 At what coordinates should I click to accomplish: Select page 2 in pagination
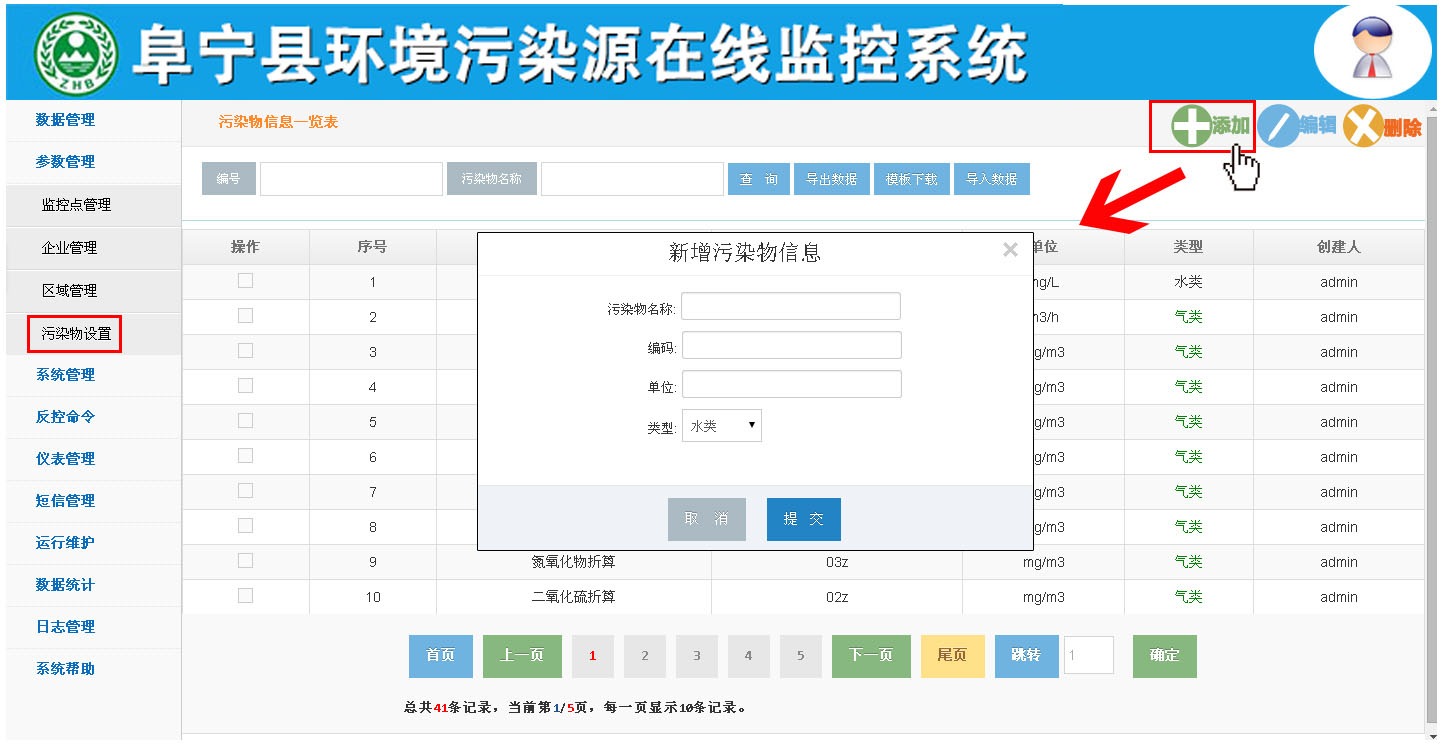[645, 656]
